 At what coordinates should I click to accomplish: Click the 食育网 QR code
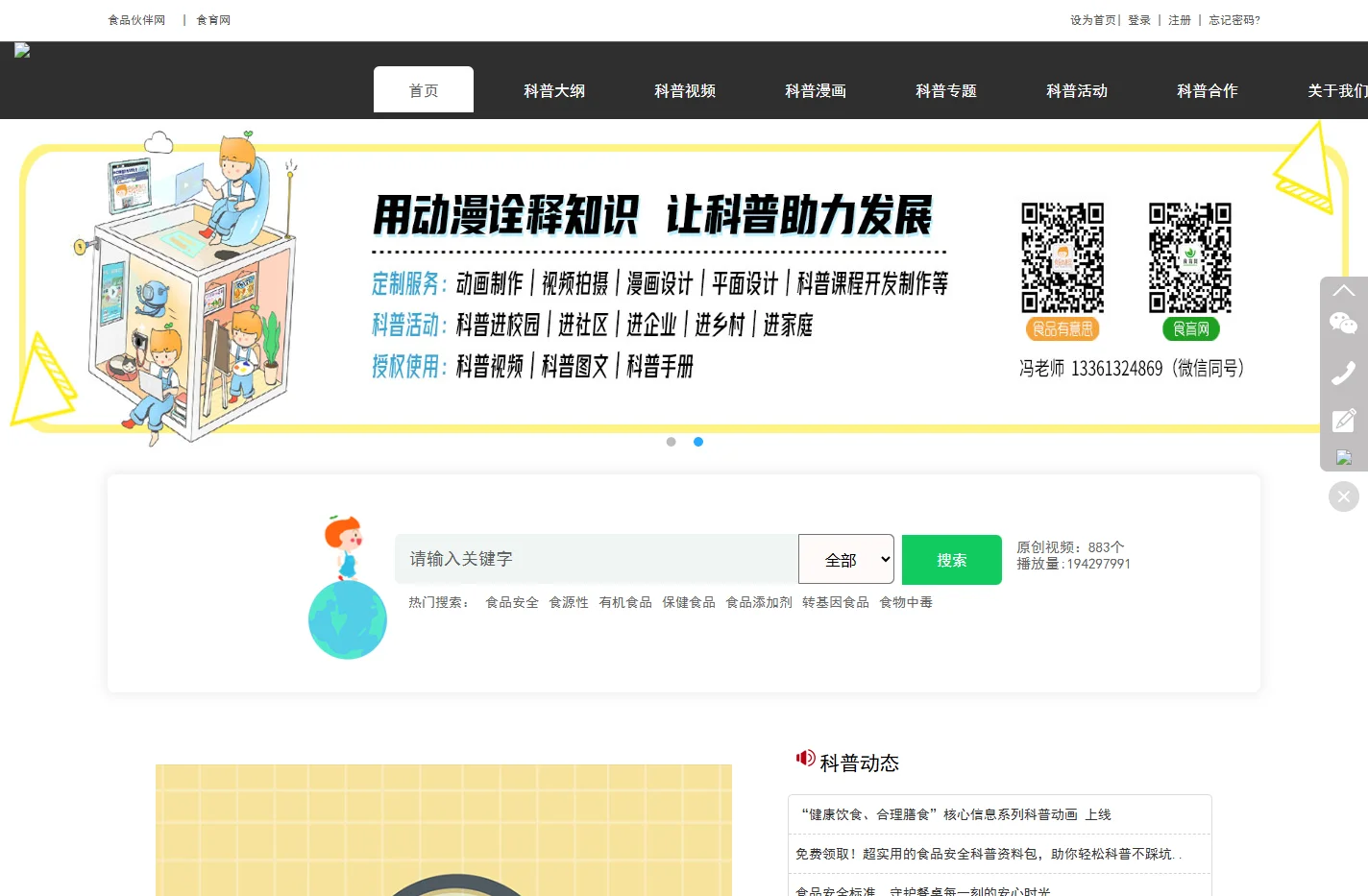tap(1190, 257)
